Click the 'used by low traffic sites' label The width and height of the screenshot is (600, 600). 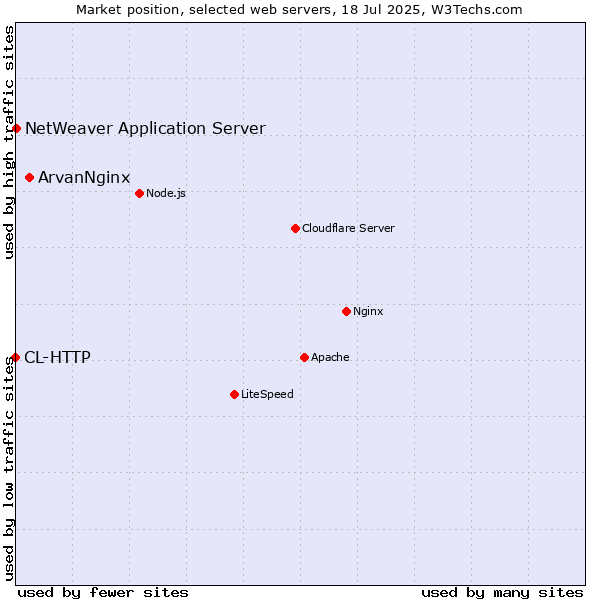tap(8, 469)
